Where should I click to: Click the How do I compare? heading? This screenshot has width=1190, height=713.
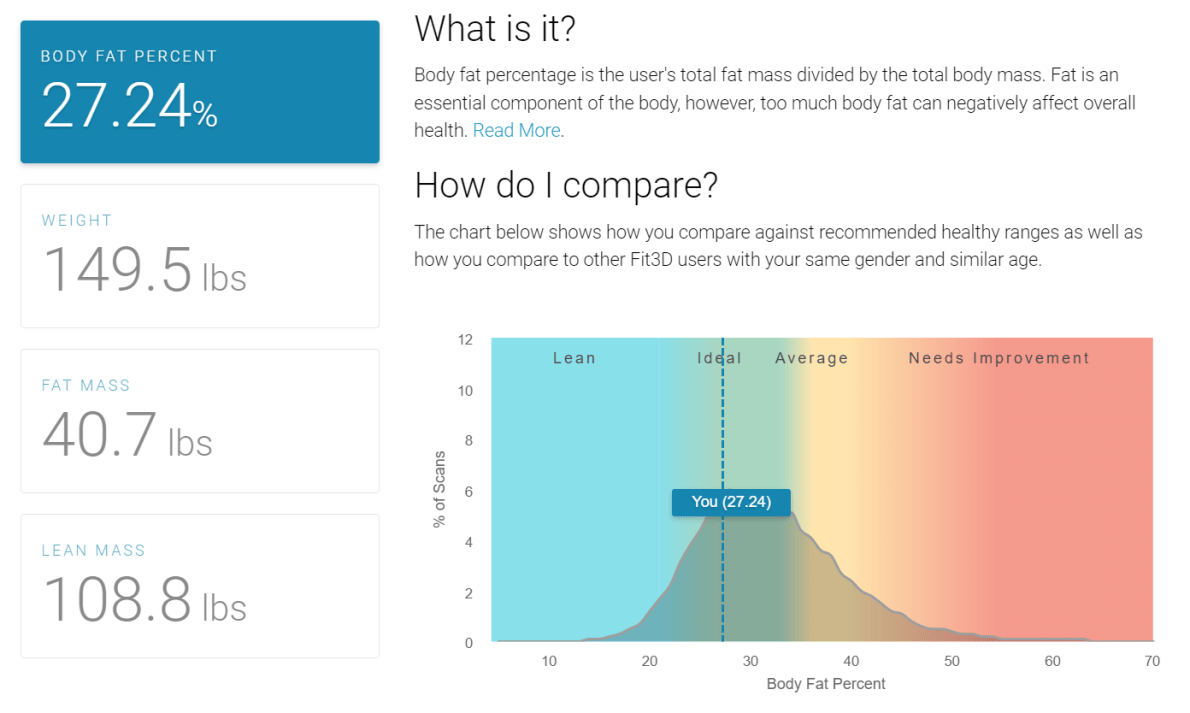tap(566, 185)
